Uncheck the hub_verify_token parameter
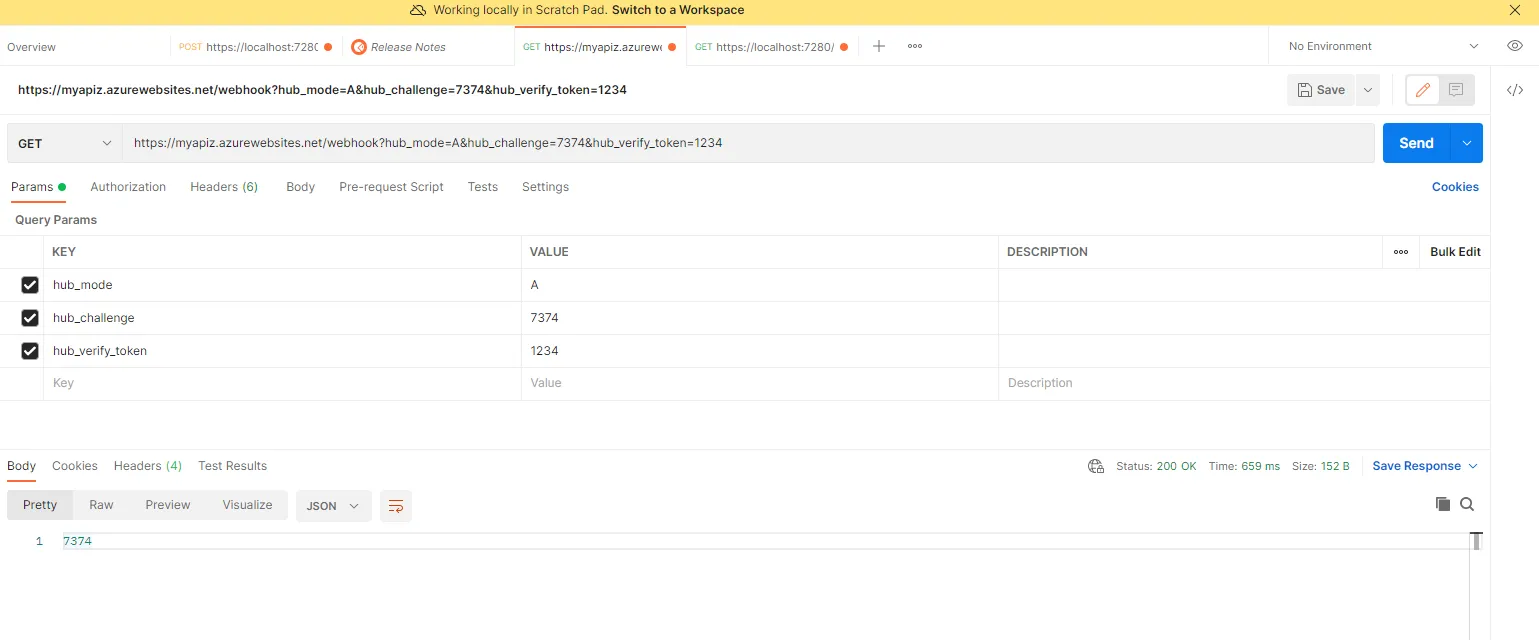1539x640 pixels. tap(30, 351)
